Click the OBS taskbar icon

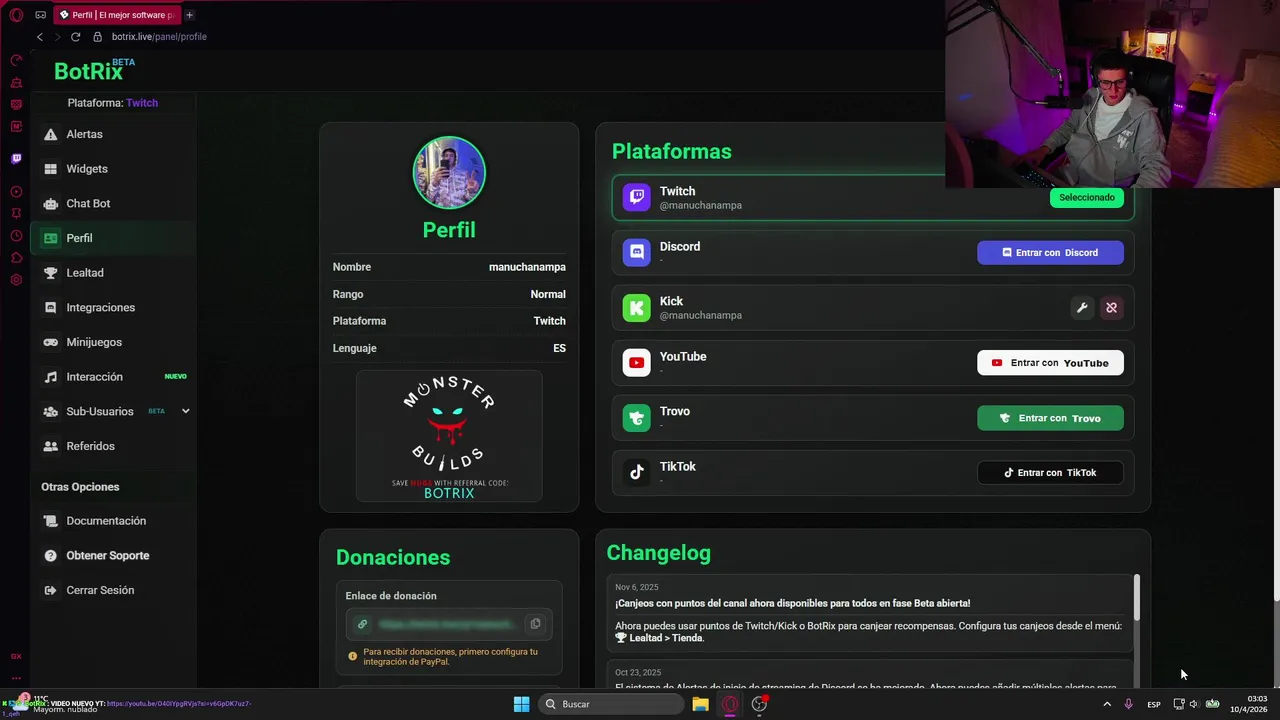tap(760, 704)
